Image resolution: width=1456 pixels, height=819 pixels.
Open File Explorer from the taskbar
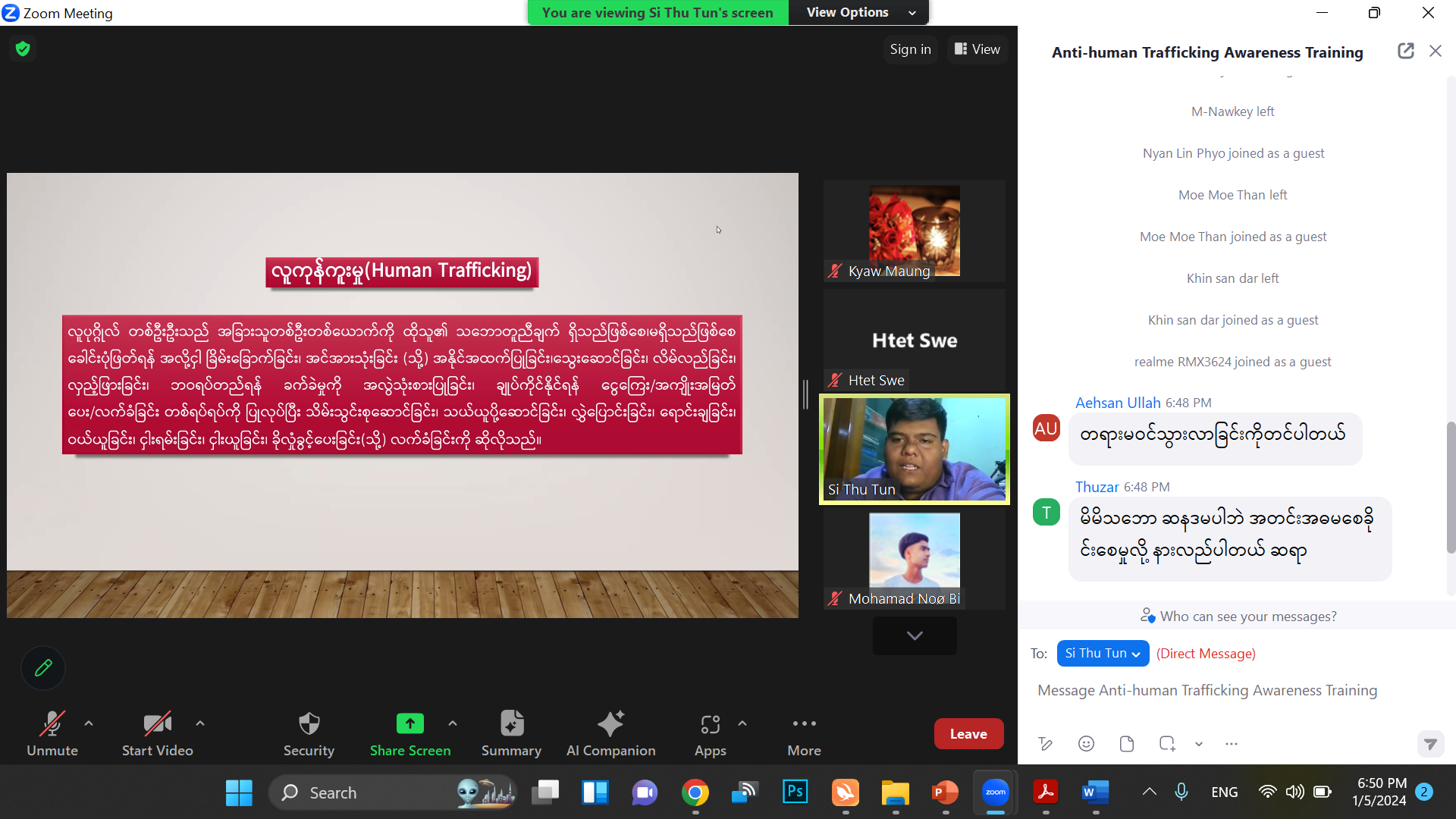pos(895,792)
